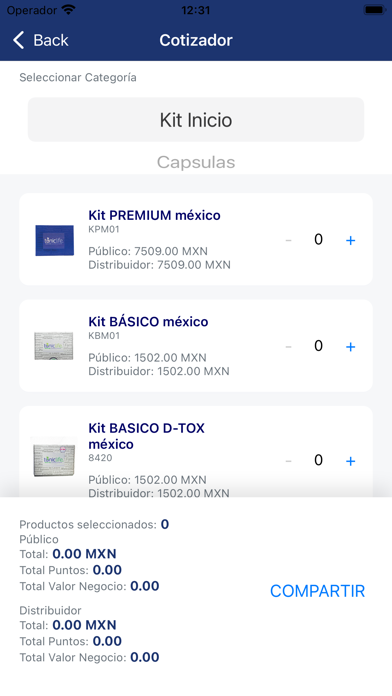Increase Kit PREMIUM méxico quantity with plus

[350, 240]
